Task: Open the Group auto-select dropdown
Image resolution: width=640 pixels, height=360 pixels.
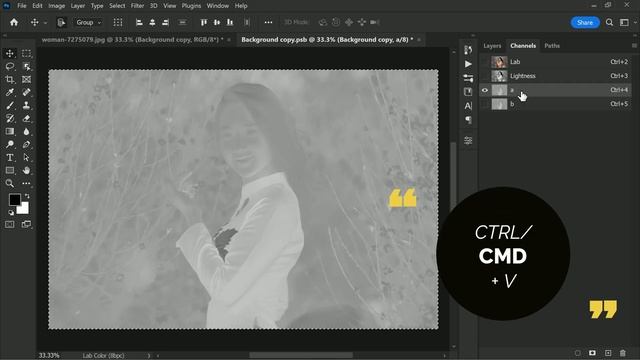Action: click(88, 22)
